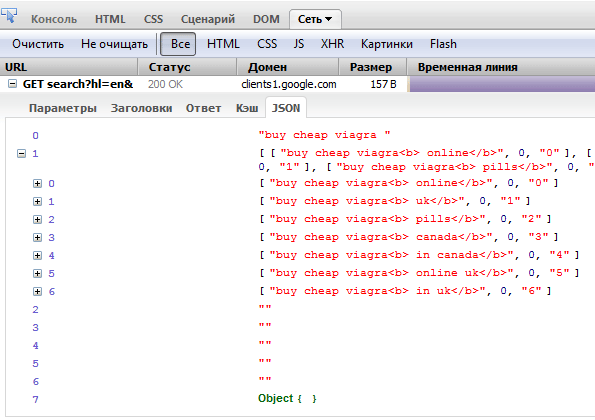Select the JSON request tab
This screenshot has width=595, height=420.
tap(286, 108)
